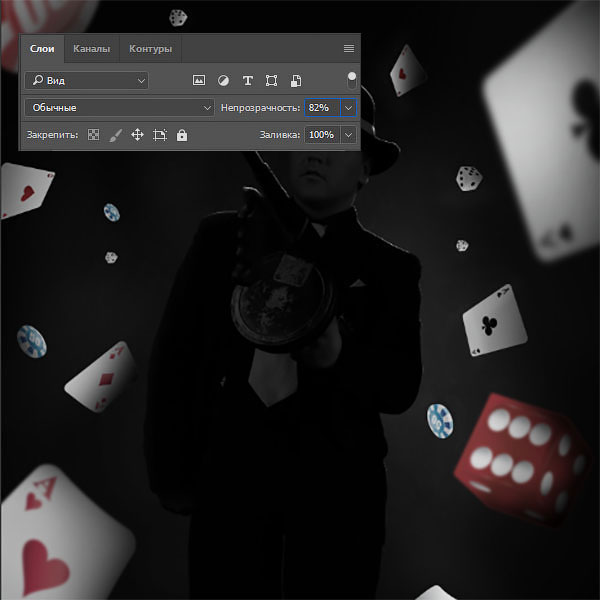Toggle lock position move icon
The width and height of the screenshot is (600, 600).
click(137, 135)
